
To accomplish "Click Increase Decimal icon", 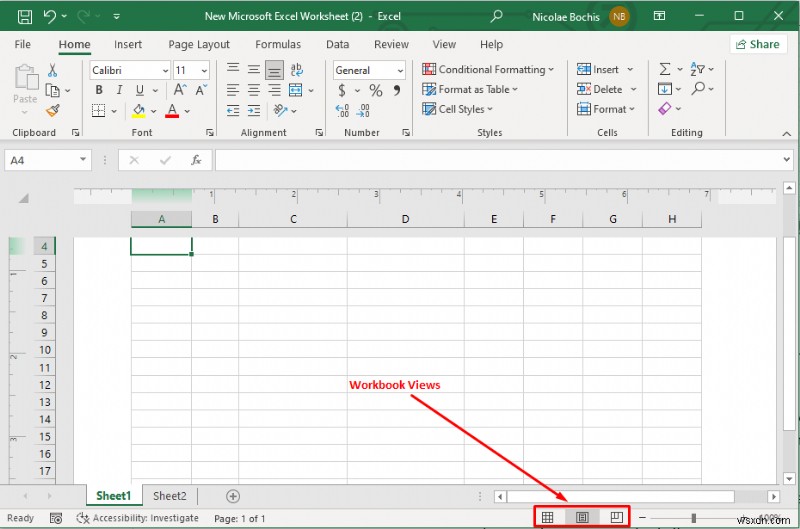I will [342, 111].
